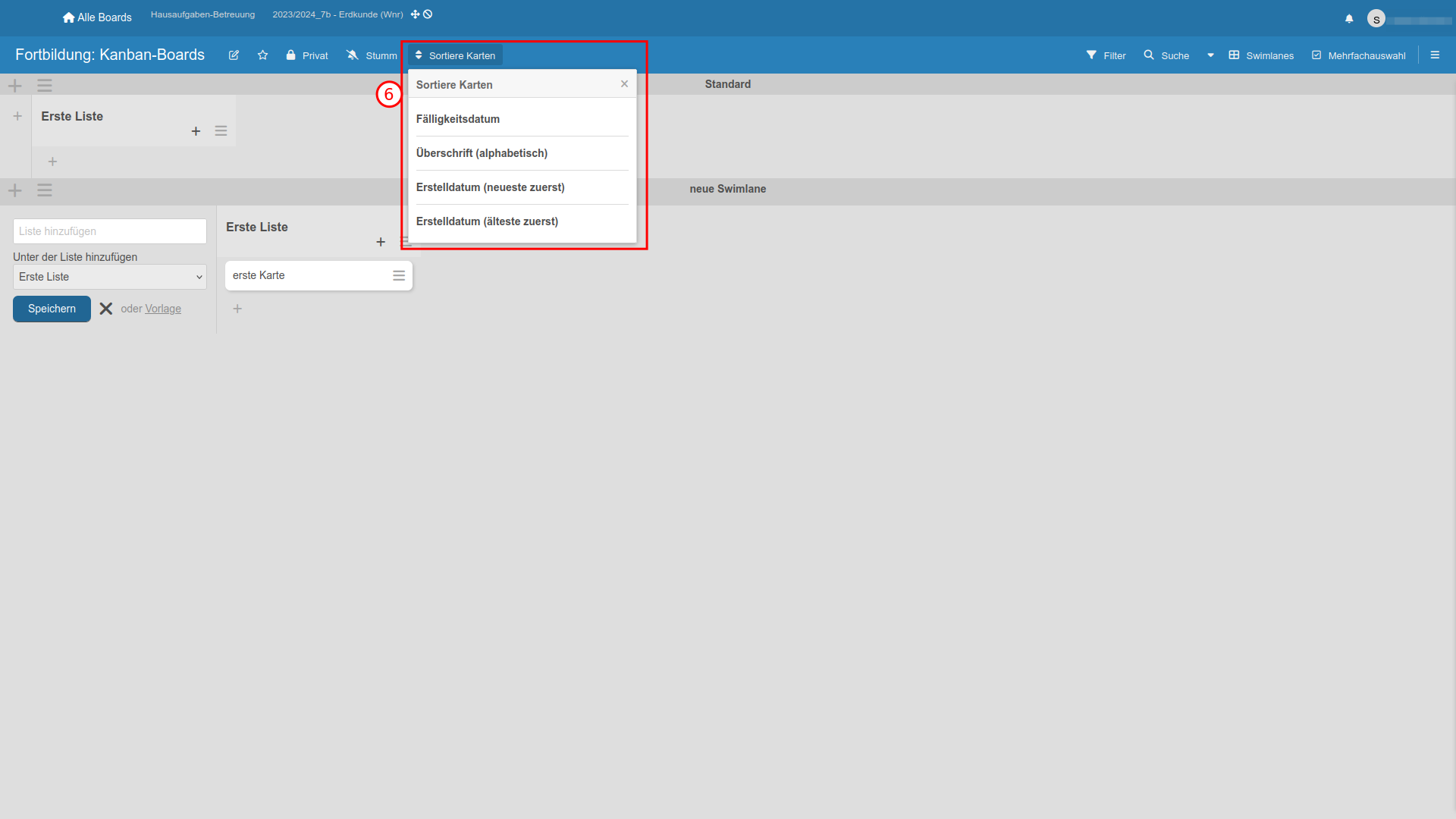Sort cards by Überschrift (alphabetisch)

point(522,153)
